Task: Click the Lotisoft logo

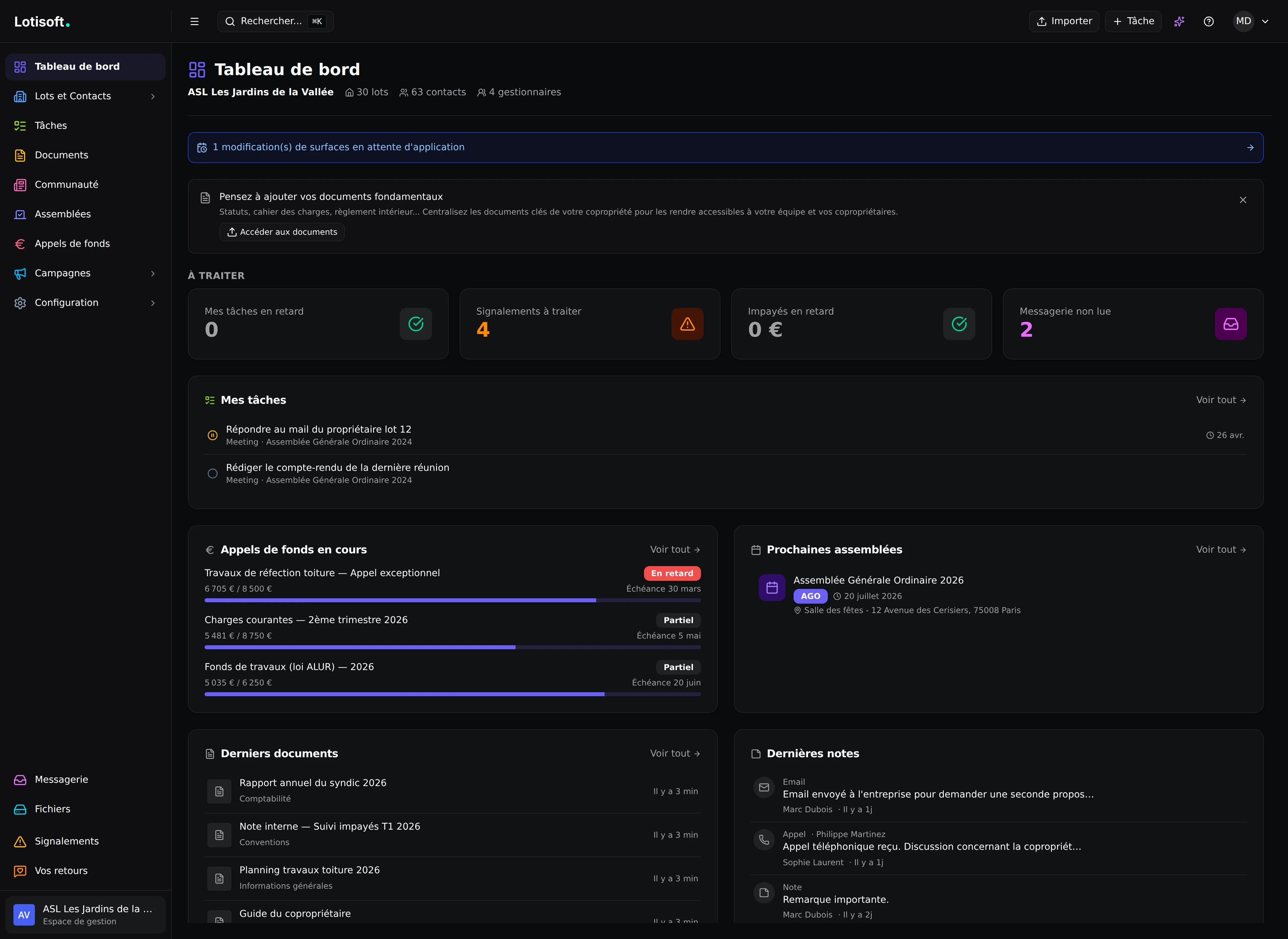Action: click(42, 21)
